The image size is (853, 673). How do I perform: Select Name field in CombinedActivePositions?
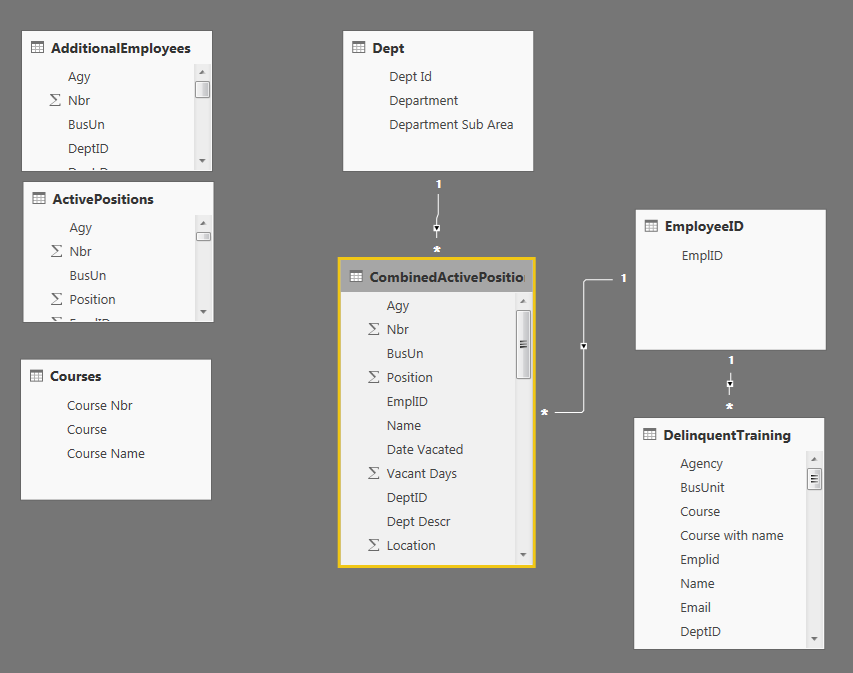point(404,425)
